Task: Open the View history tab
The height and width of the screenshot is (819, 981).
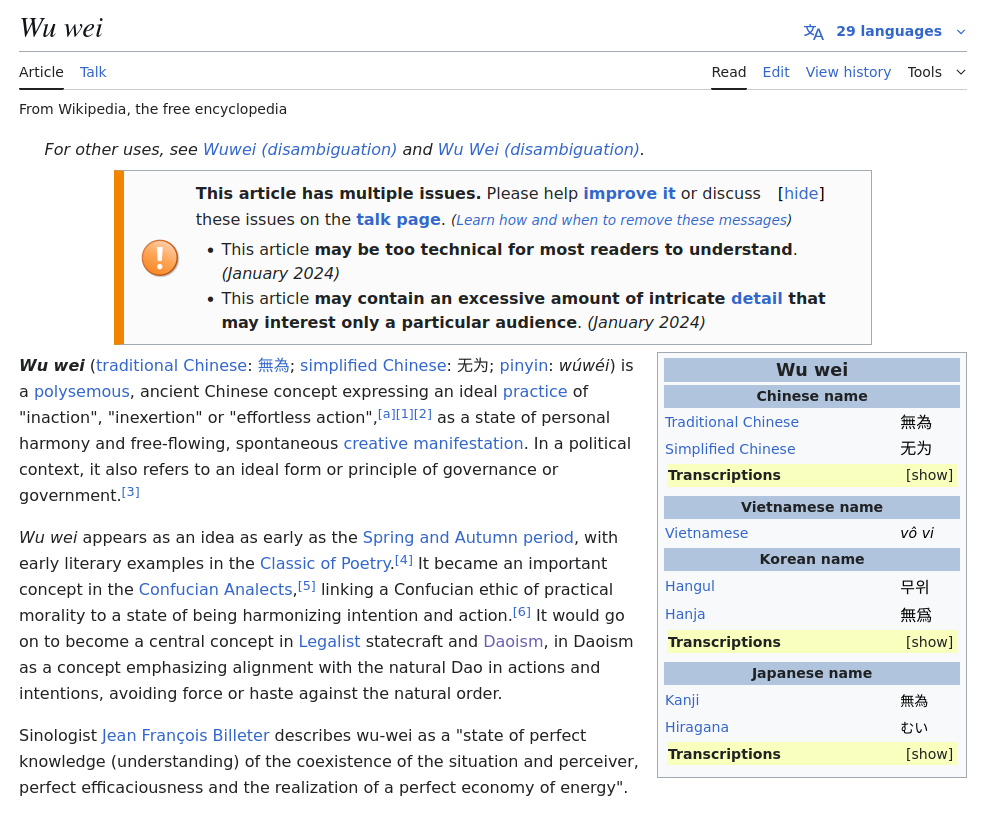Action: 848,72
